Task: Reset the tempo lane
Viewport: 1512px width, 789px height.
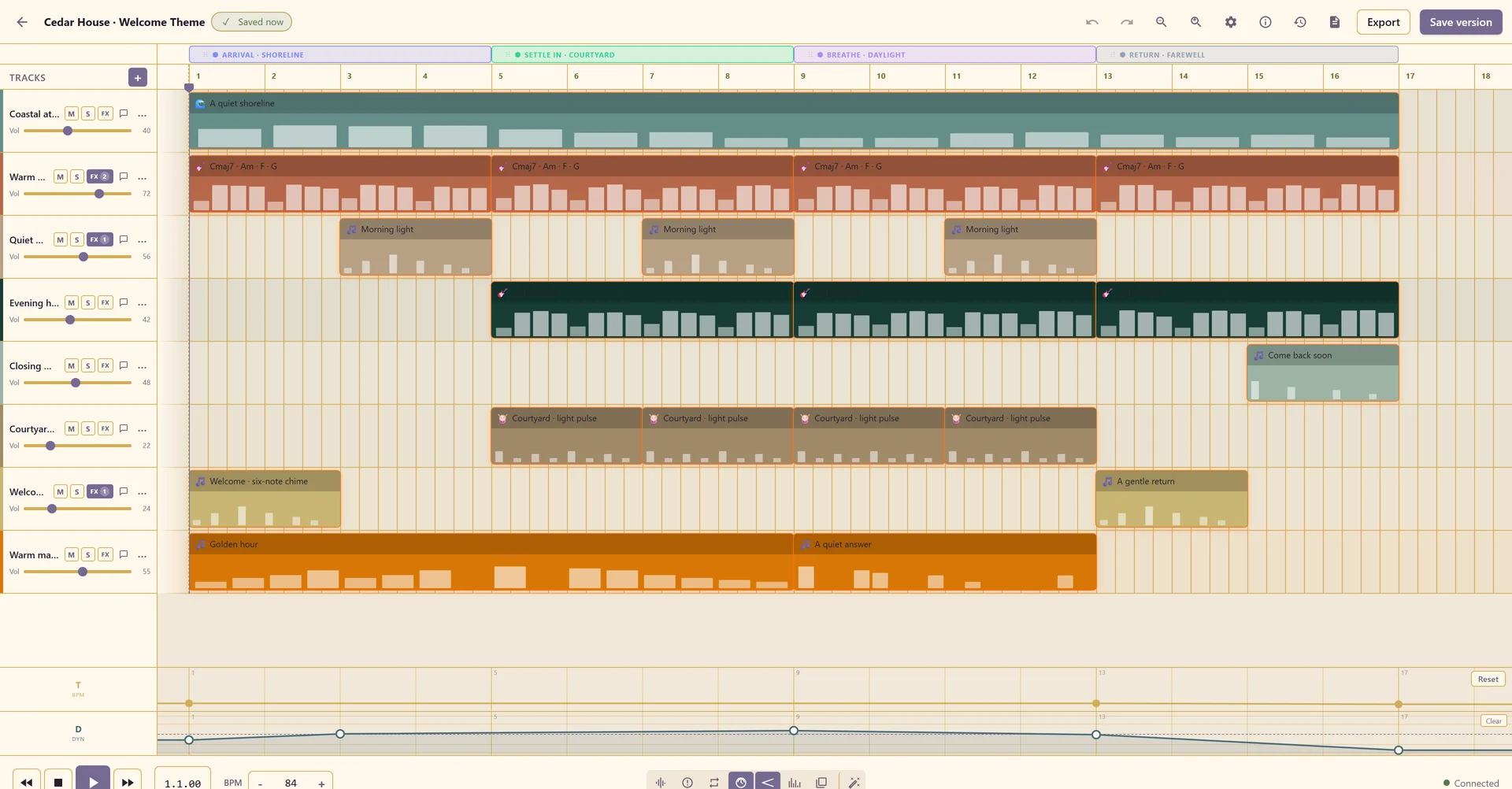Action: (1488, 679)
